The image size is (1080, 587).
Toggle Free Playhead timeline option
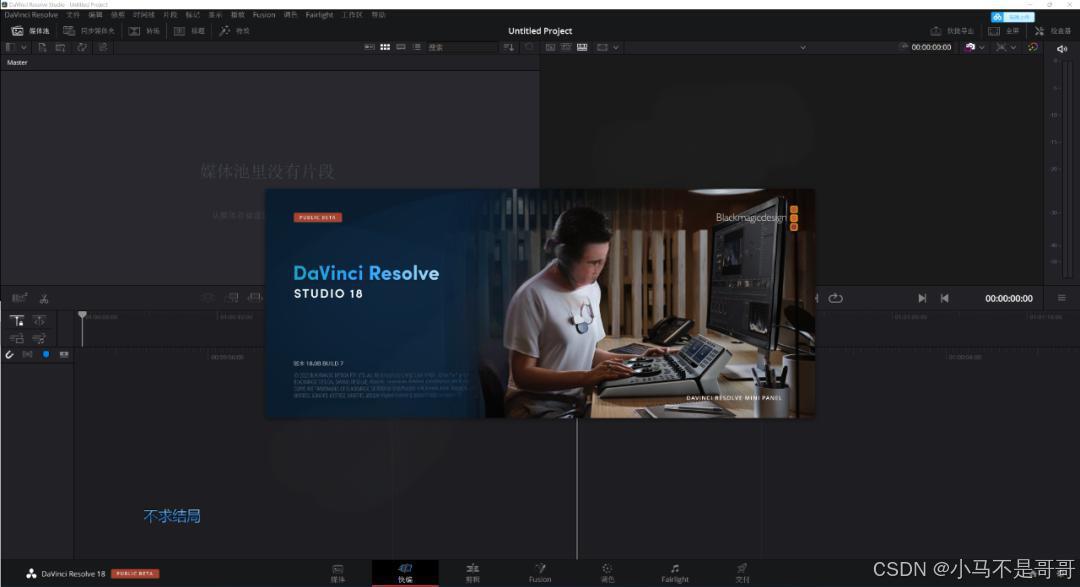tap(39, 320)
